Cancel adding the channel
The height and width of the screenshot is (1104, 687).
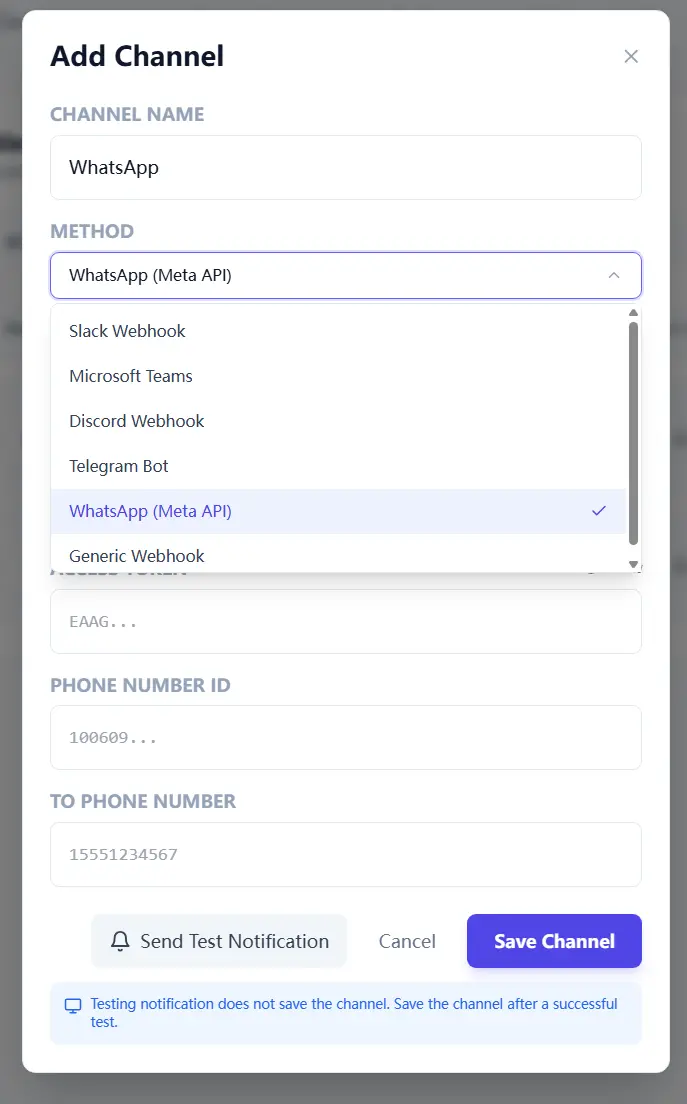(x=407, y=941)
